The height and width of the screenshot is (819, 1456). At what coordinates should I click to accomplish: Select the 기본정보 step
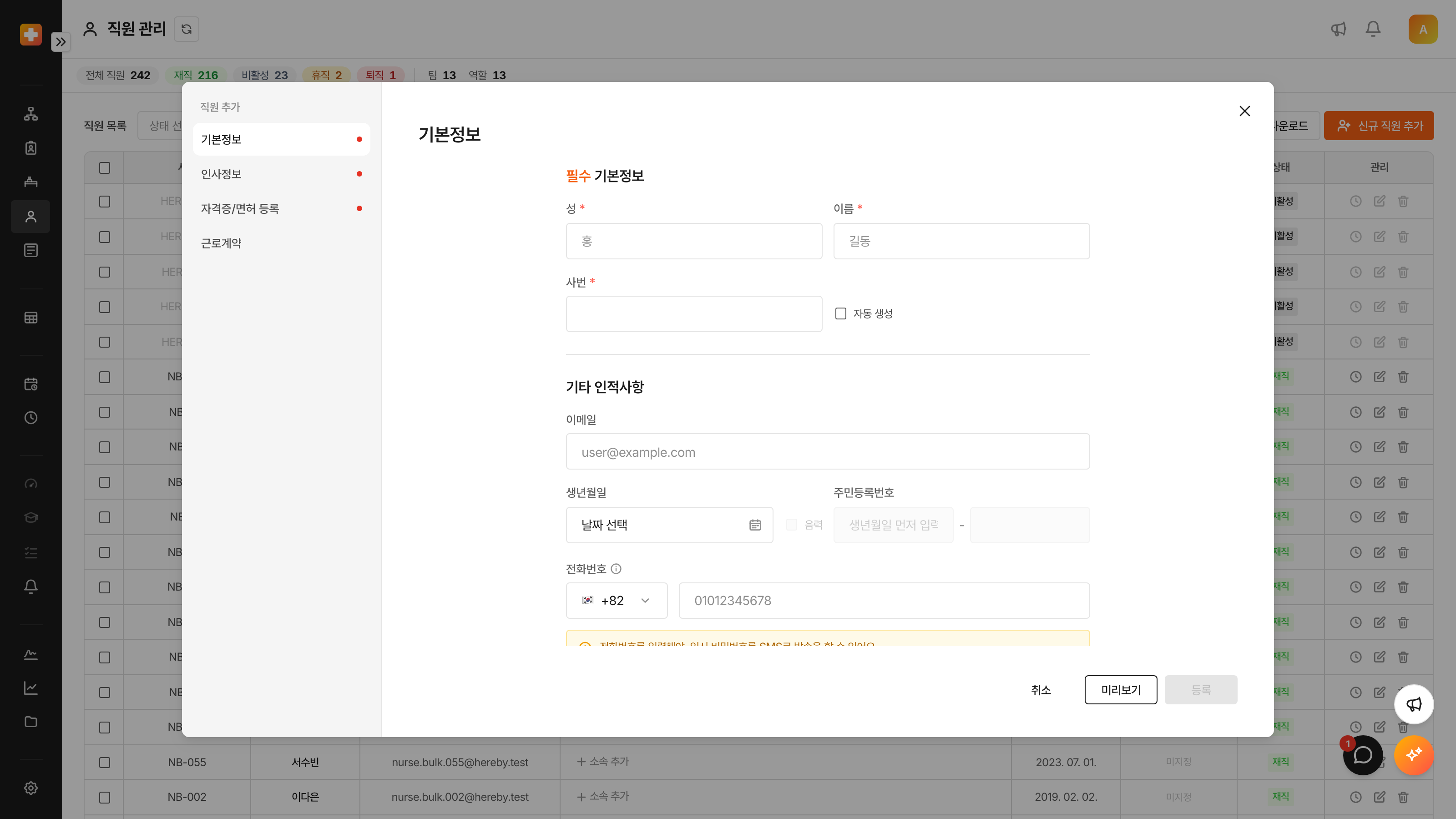[282, 139]
